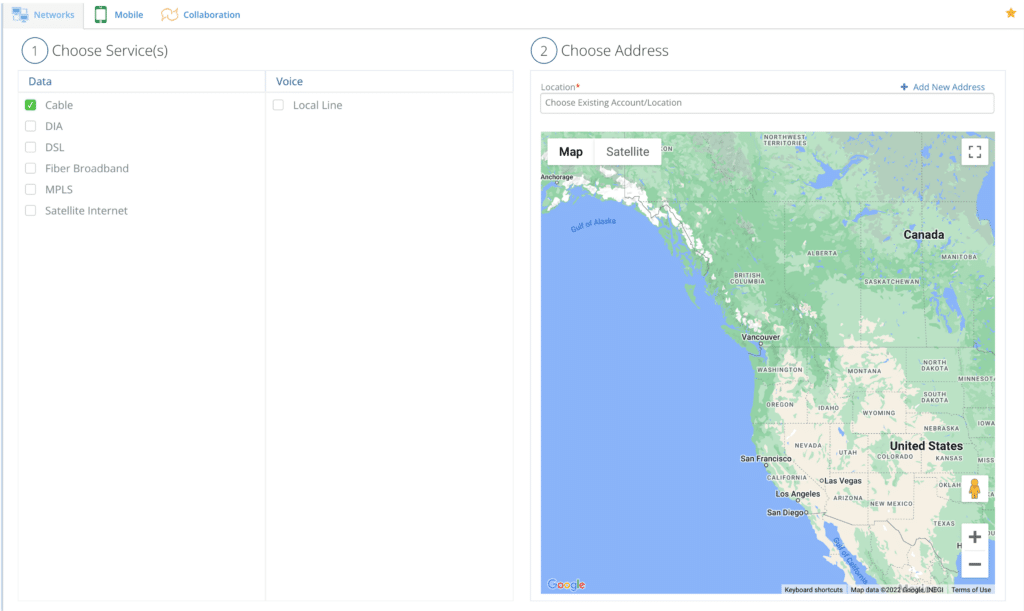
Task: Check the Fiber Broadband option
Action: [31, 168]
